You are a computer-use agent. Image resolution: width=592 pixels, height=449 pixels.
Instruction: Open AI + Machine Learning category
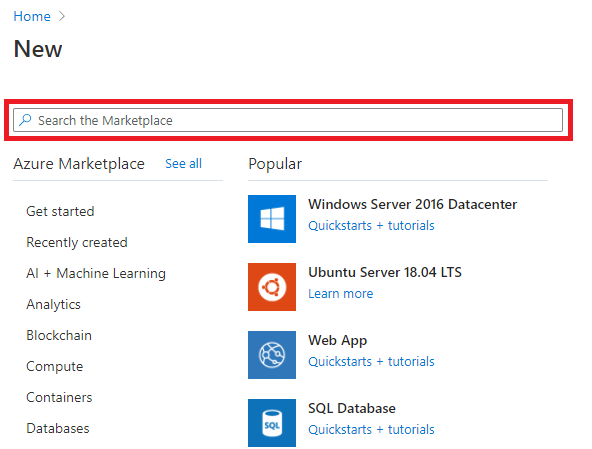96,273
